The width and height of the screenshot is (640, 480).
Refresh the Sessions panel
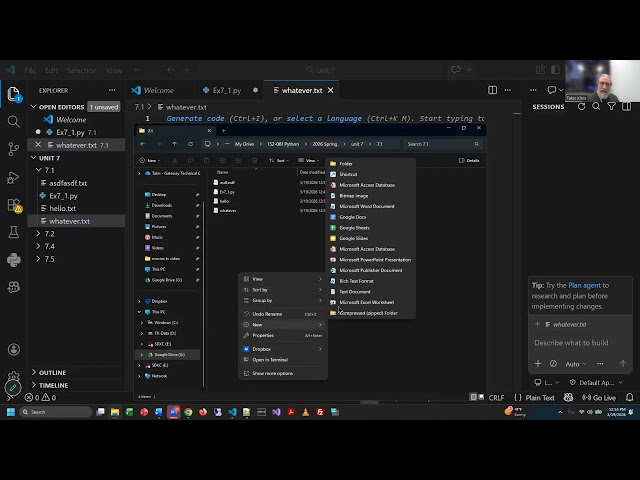pos(581,107)
